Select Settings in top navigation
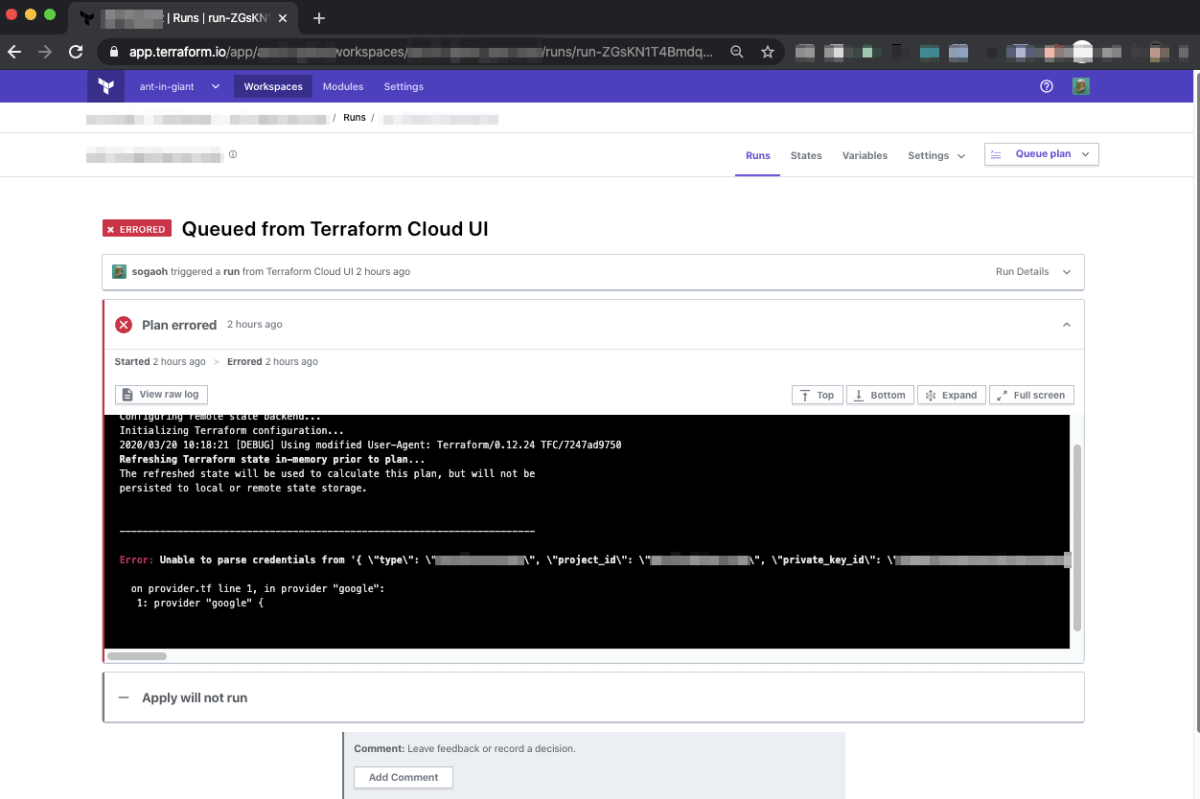1200x799 pixels. tap(404, 87)
